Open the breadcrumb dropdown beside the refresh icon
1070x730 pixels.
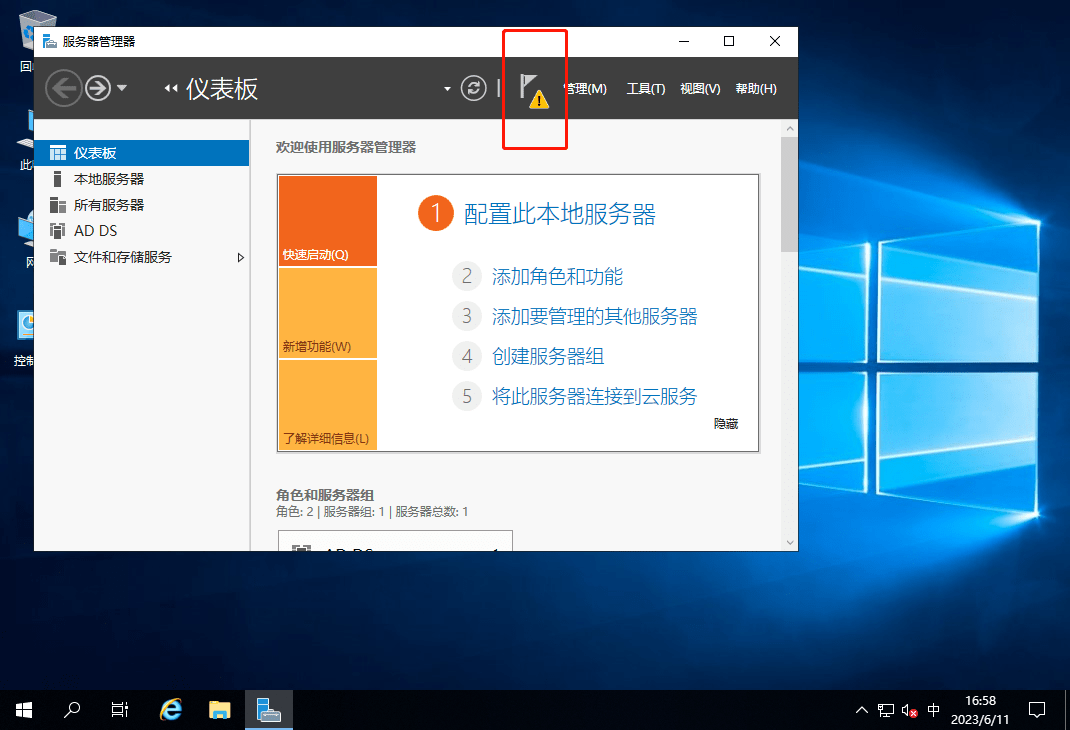coord(447,89)
